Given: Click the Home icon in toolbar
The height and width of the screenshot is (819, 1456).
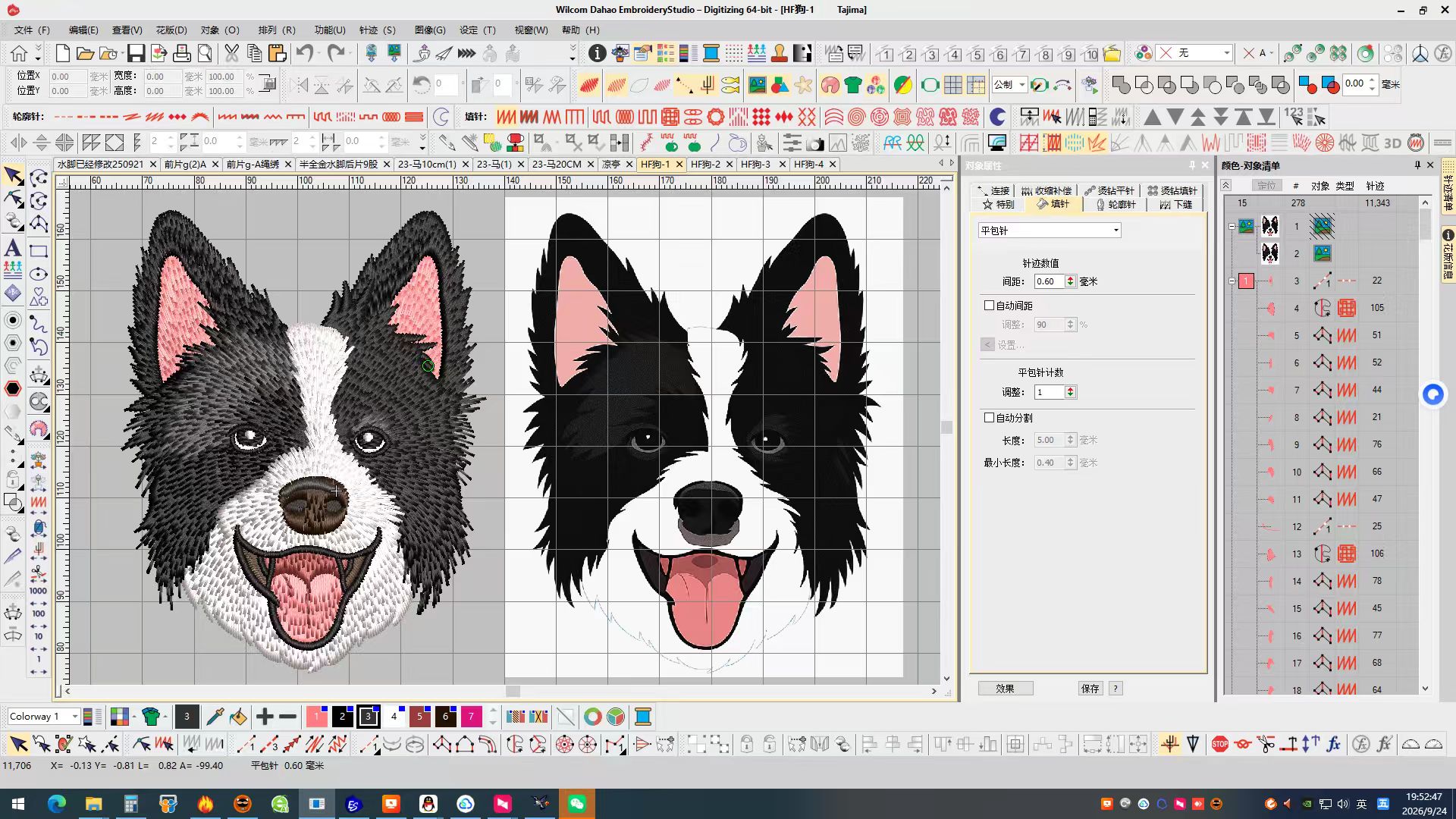Looking at the screenshot, I should pyautogui.click(x=19, y=53).
